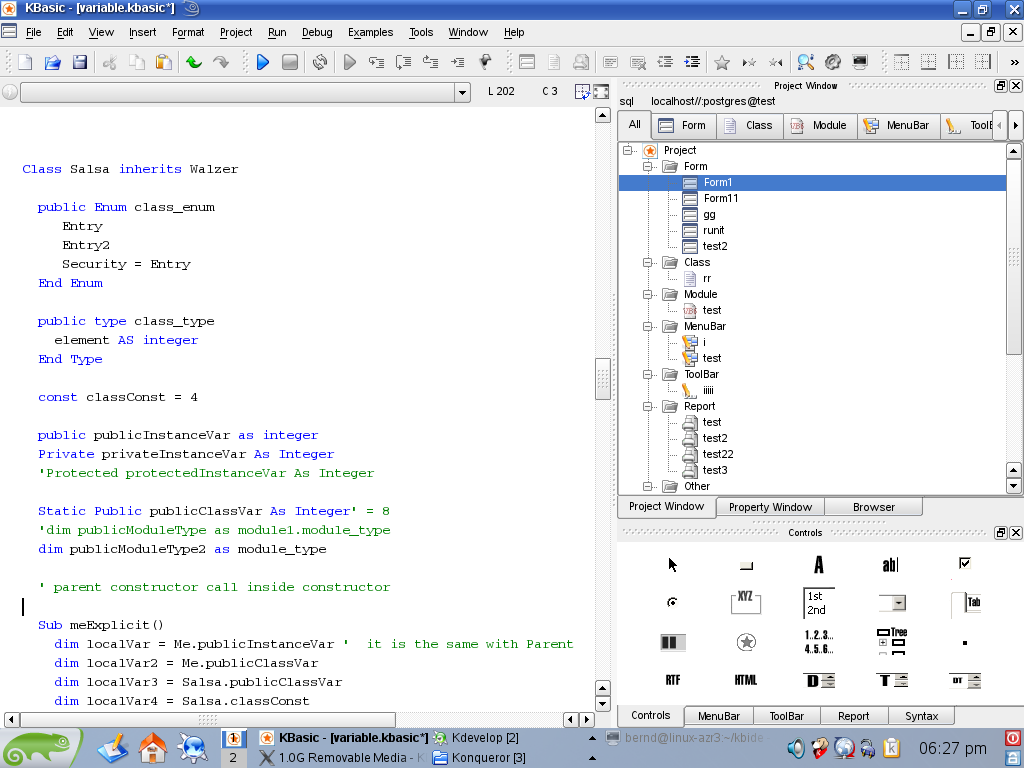Open the Debug menu

(x=317, y=32)
